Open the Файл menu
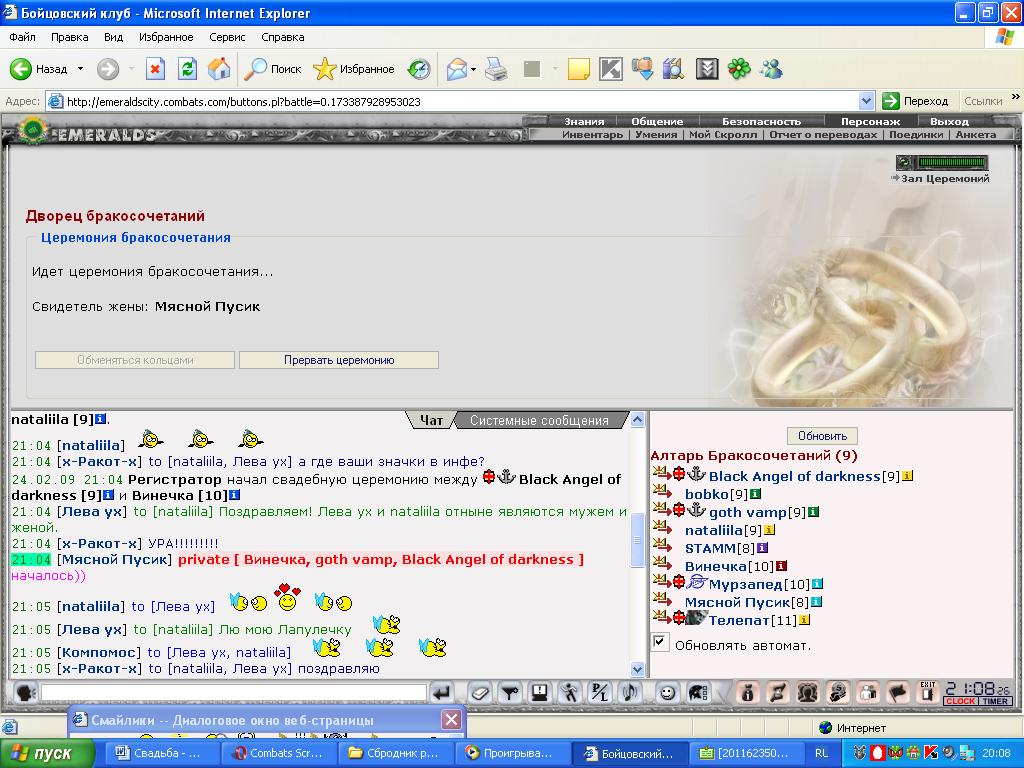 click(22, 37)
